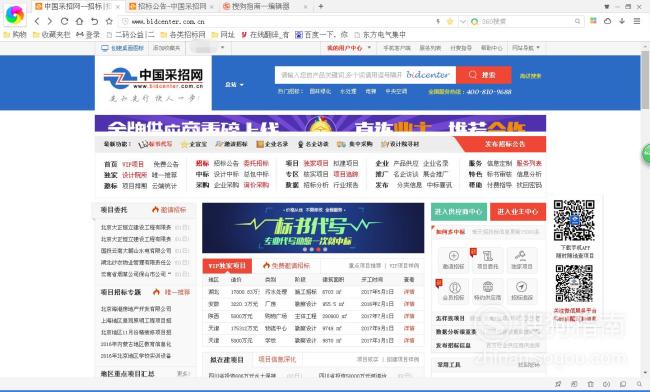The width and height of the screenshot is (650, 392).
Task: Click the 项目委托 document icon tile
Action: tap(488, 260)
